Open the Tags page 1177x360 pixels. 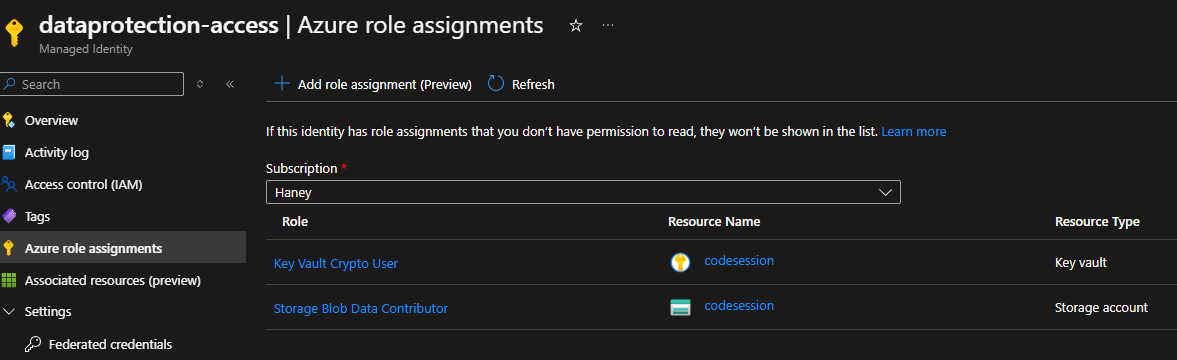[x=38, y=216]
